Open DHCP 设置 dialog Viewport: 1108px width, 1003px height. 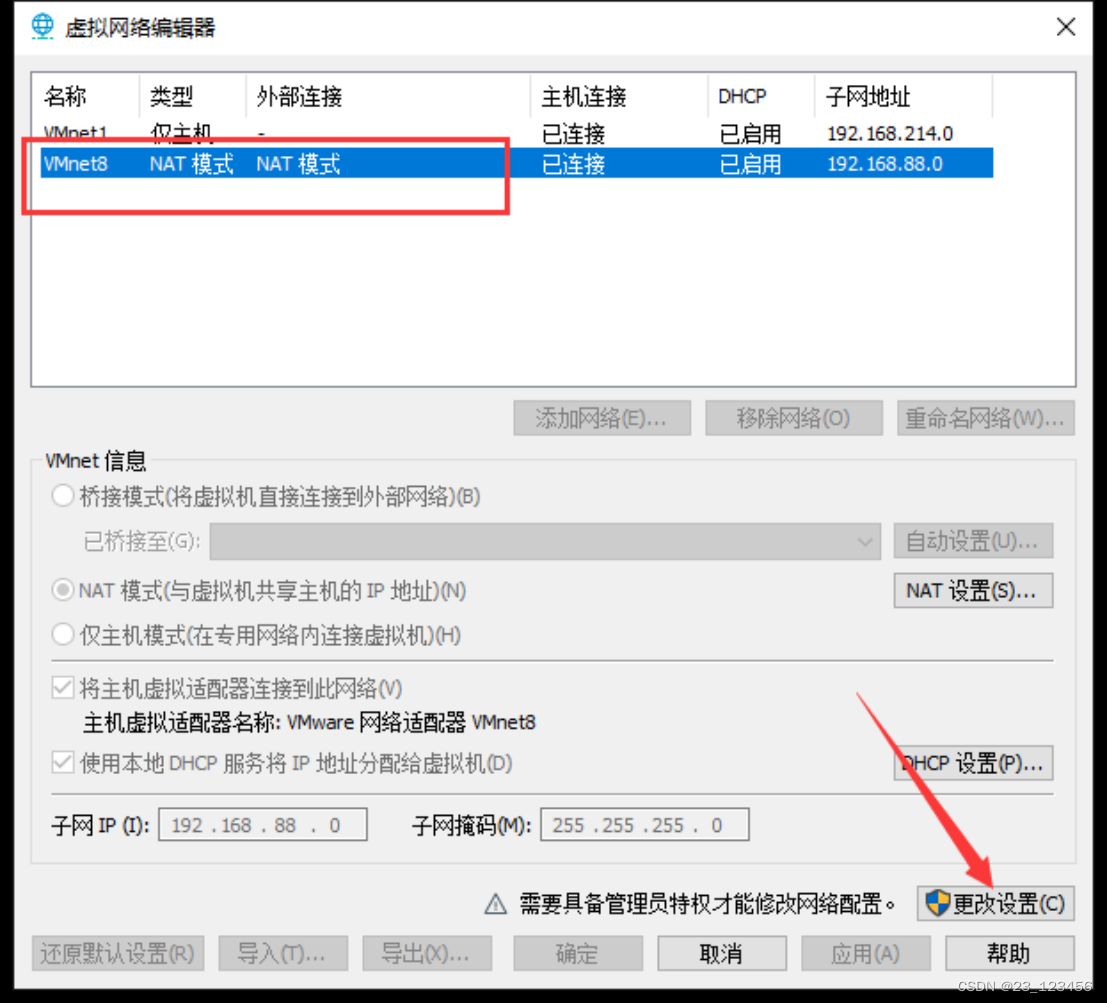tap(972, 763)
